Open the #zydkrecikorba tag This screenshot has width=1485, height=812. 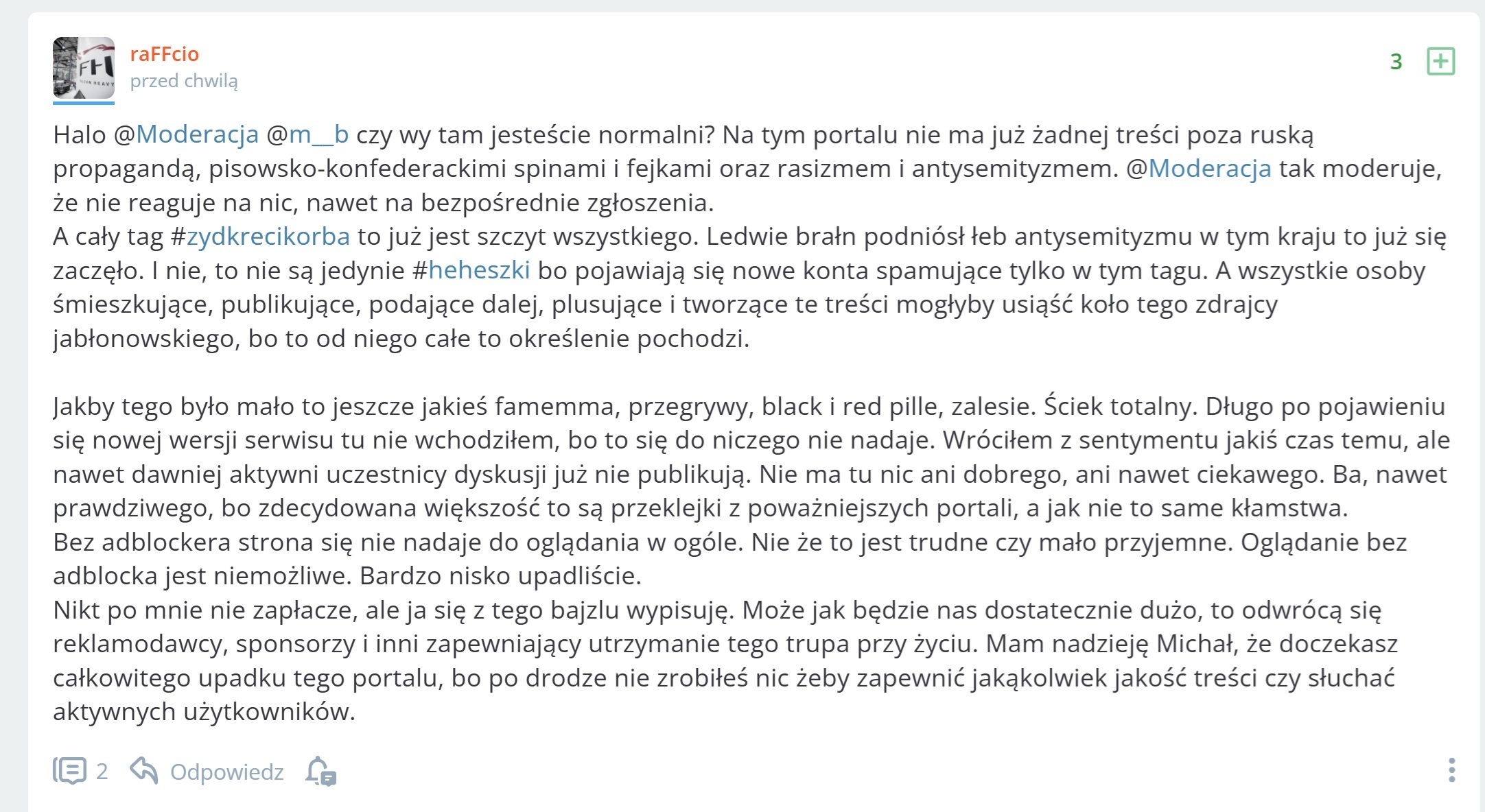tap(268, 237)
